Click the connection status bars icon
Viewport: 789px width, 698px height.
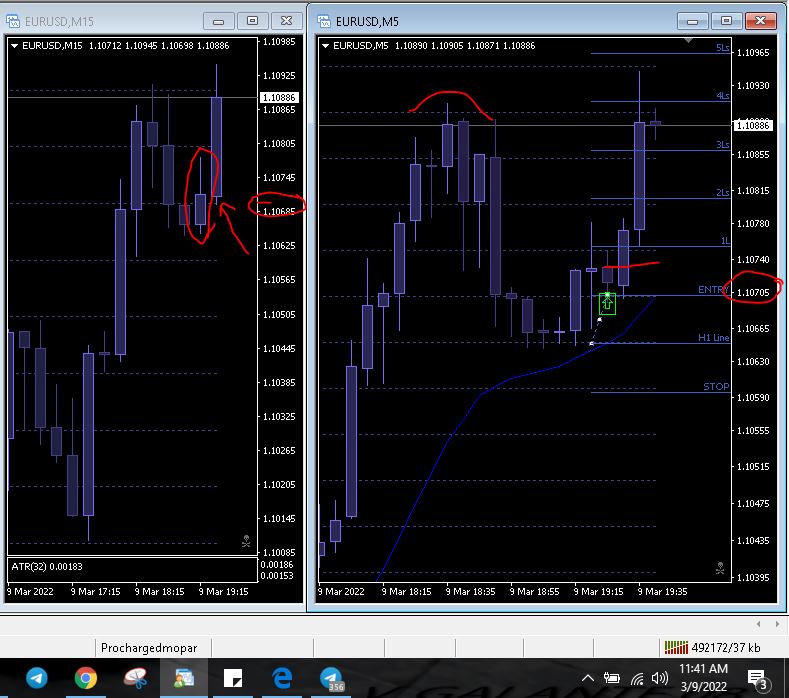tap(676, 647)
